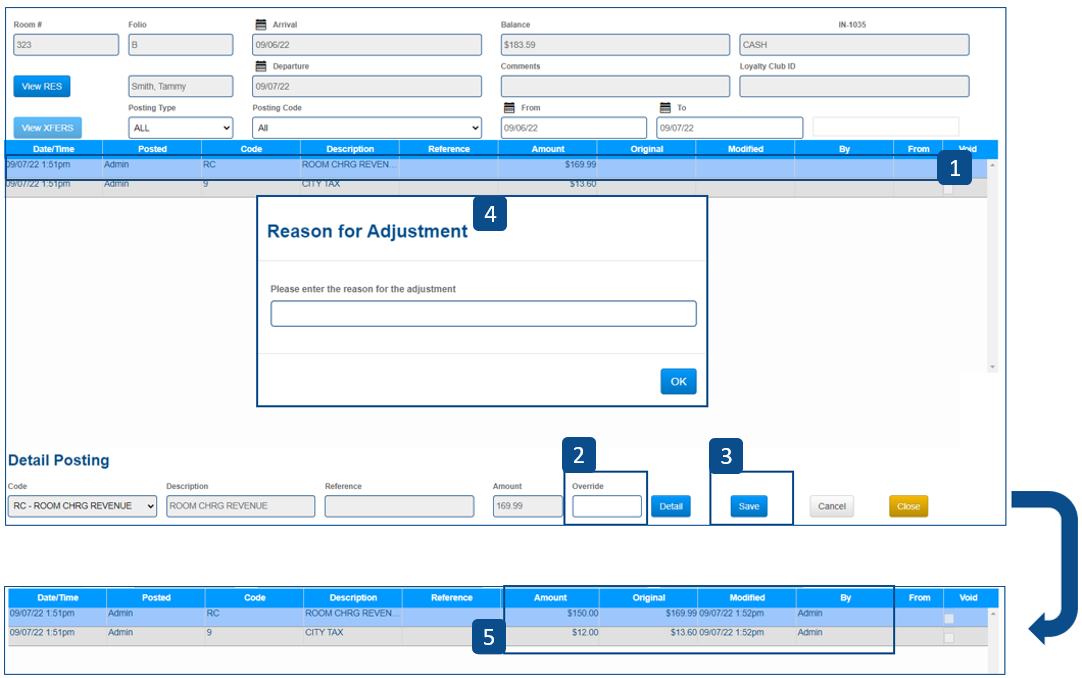The height and width of the screenshot is (678, 1082).
Task: Click the Save button
Action: click(x=749, y=507)
